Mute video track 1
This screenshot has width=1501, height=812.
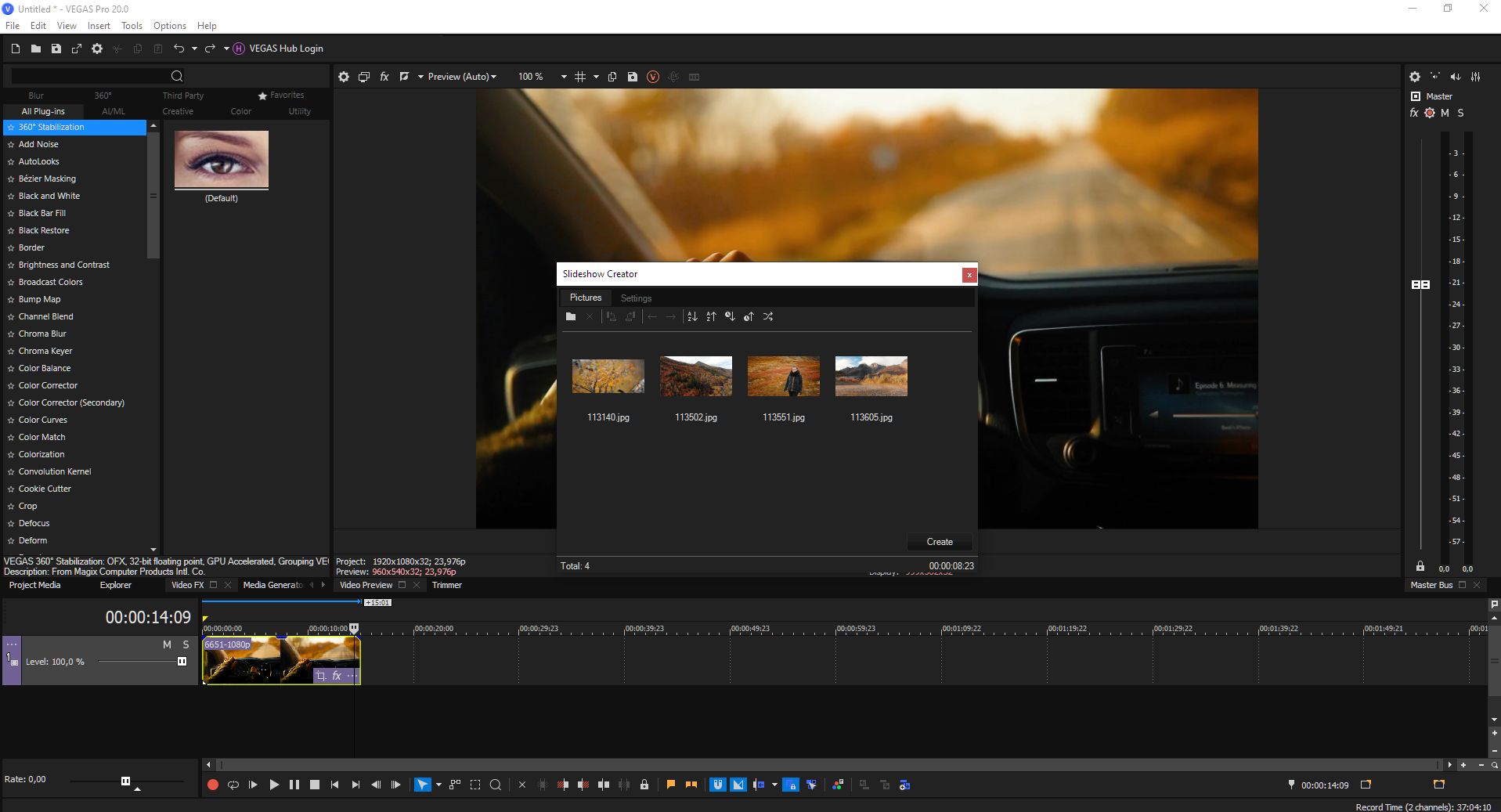[x=167, y=644]
